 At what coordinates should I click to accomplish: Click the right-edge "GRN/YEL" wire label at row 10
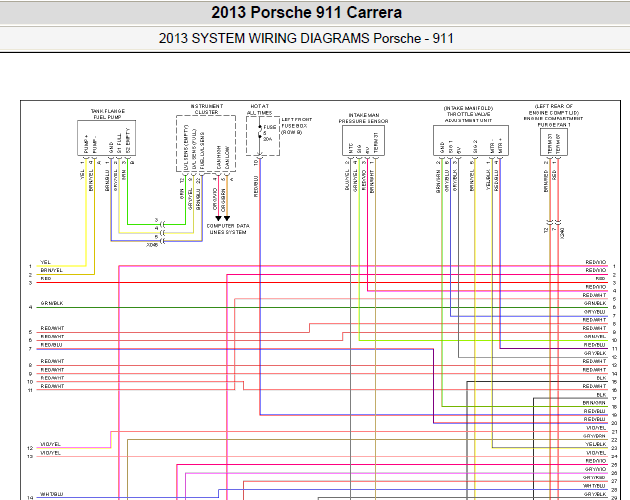point(595,336)
